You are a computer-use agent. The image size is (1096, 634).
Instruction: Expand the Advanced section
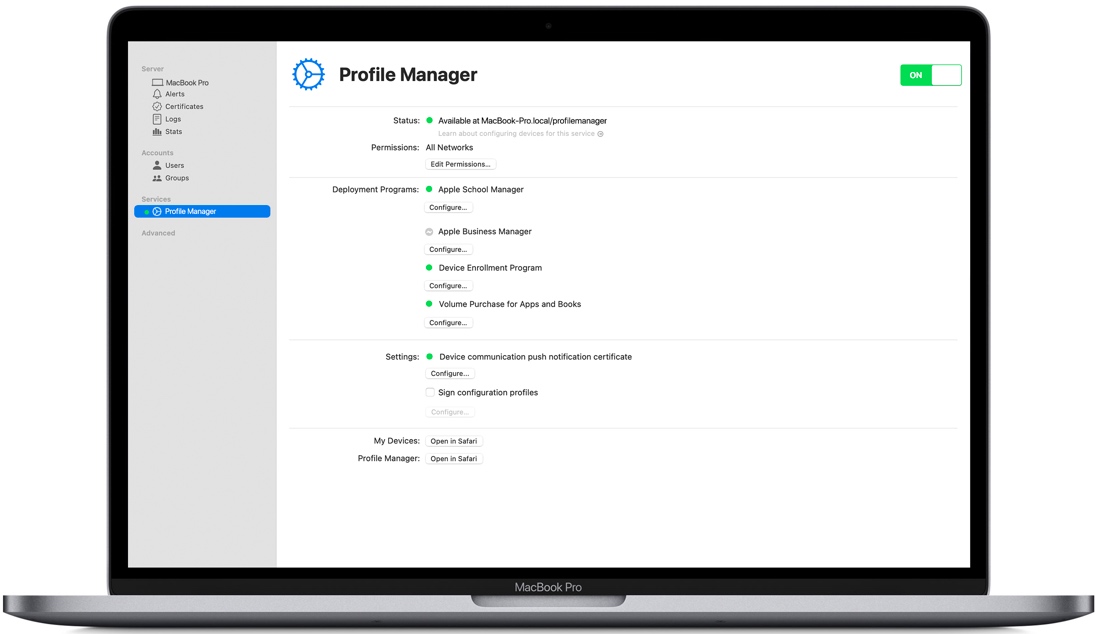pyautogui.click(x=158, y=233)
